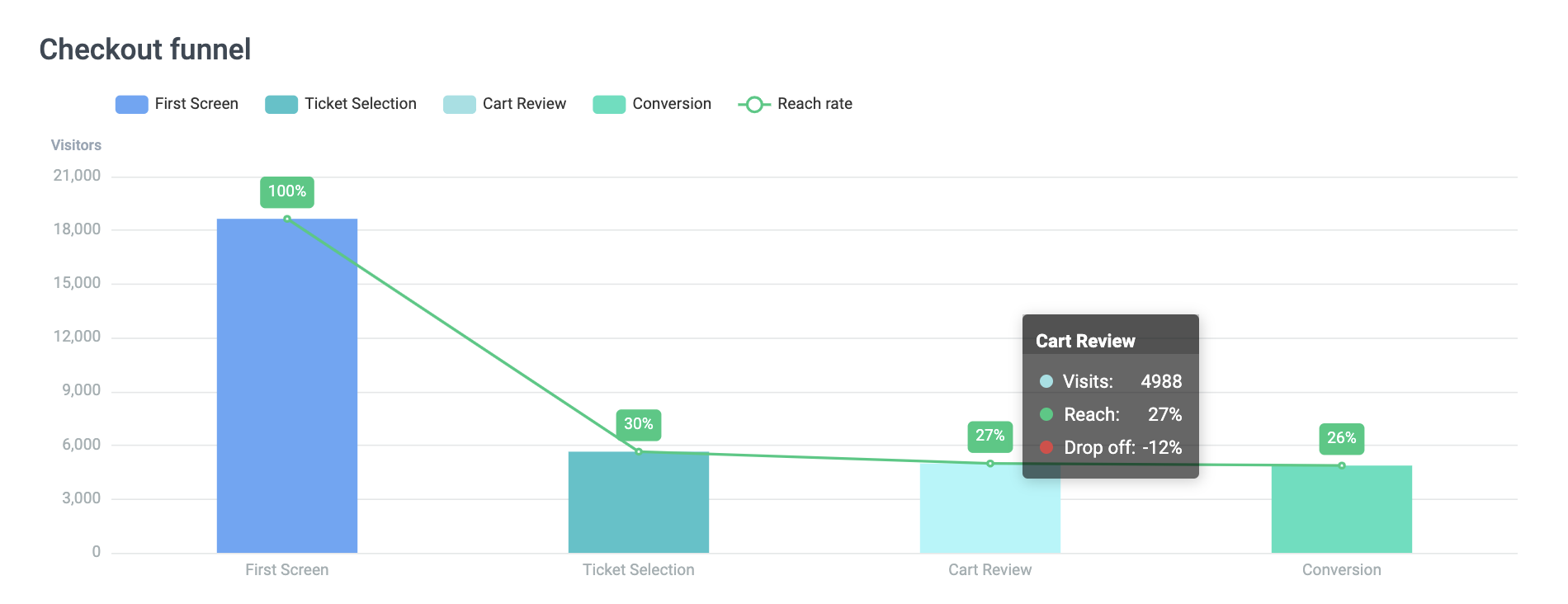This screenshot has width=1568, height=604.
Task: Click the 100% reach rate badge
Action: point(287,191)
